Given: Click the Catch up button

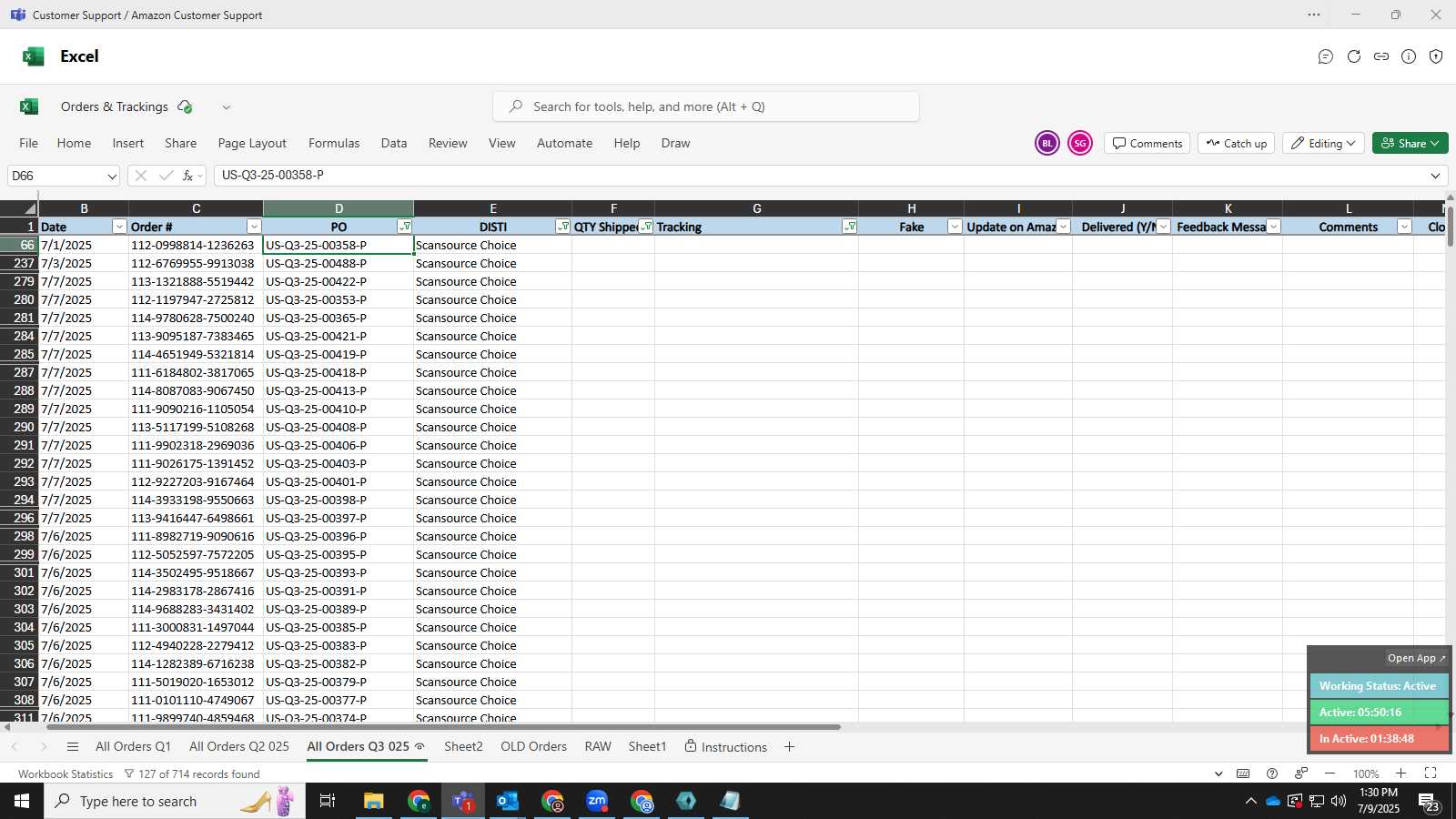Looking at the screenshot, I should click(1237, 144).
